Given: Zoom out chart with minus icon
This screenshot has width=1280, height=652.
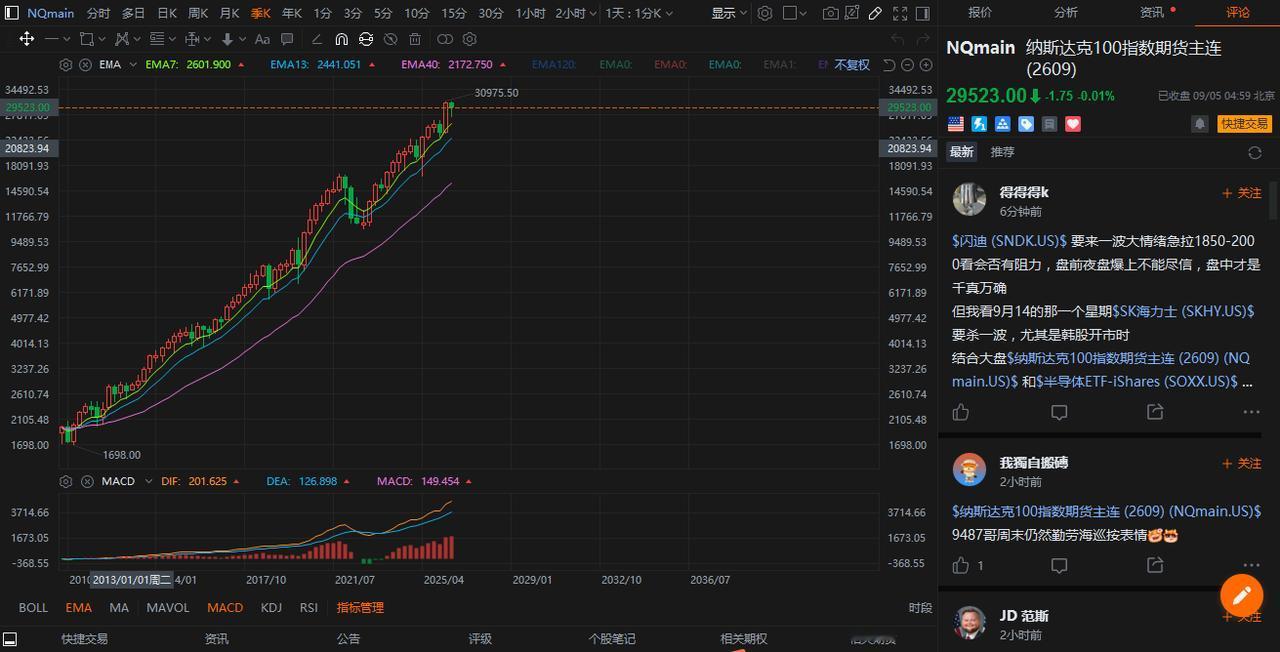Looking at the screenshot, I should [x=908, y=64].
